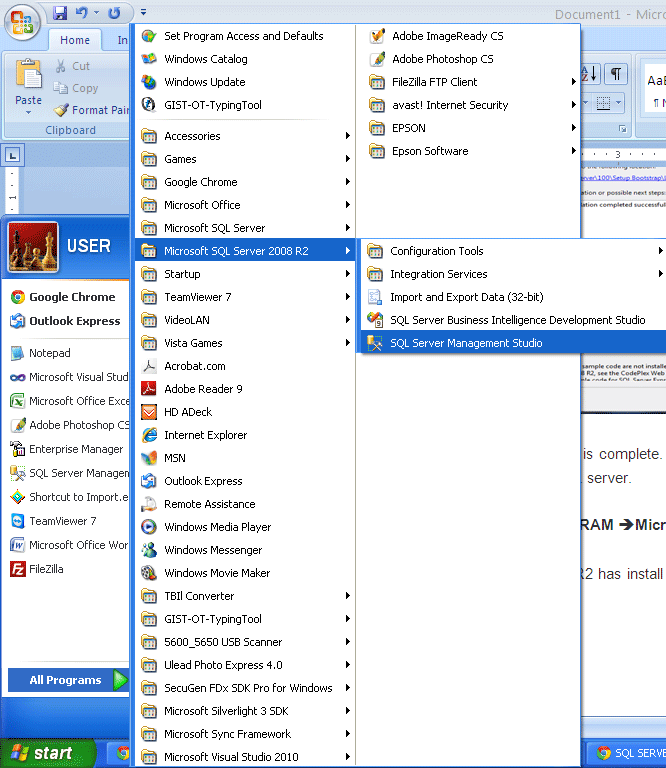
Task: Open the Vista Games folder
Action: click(x=244, y=343)
